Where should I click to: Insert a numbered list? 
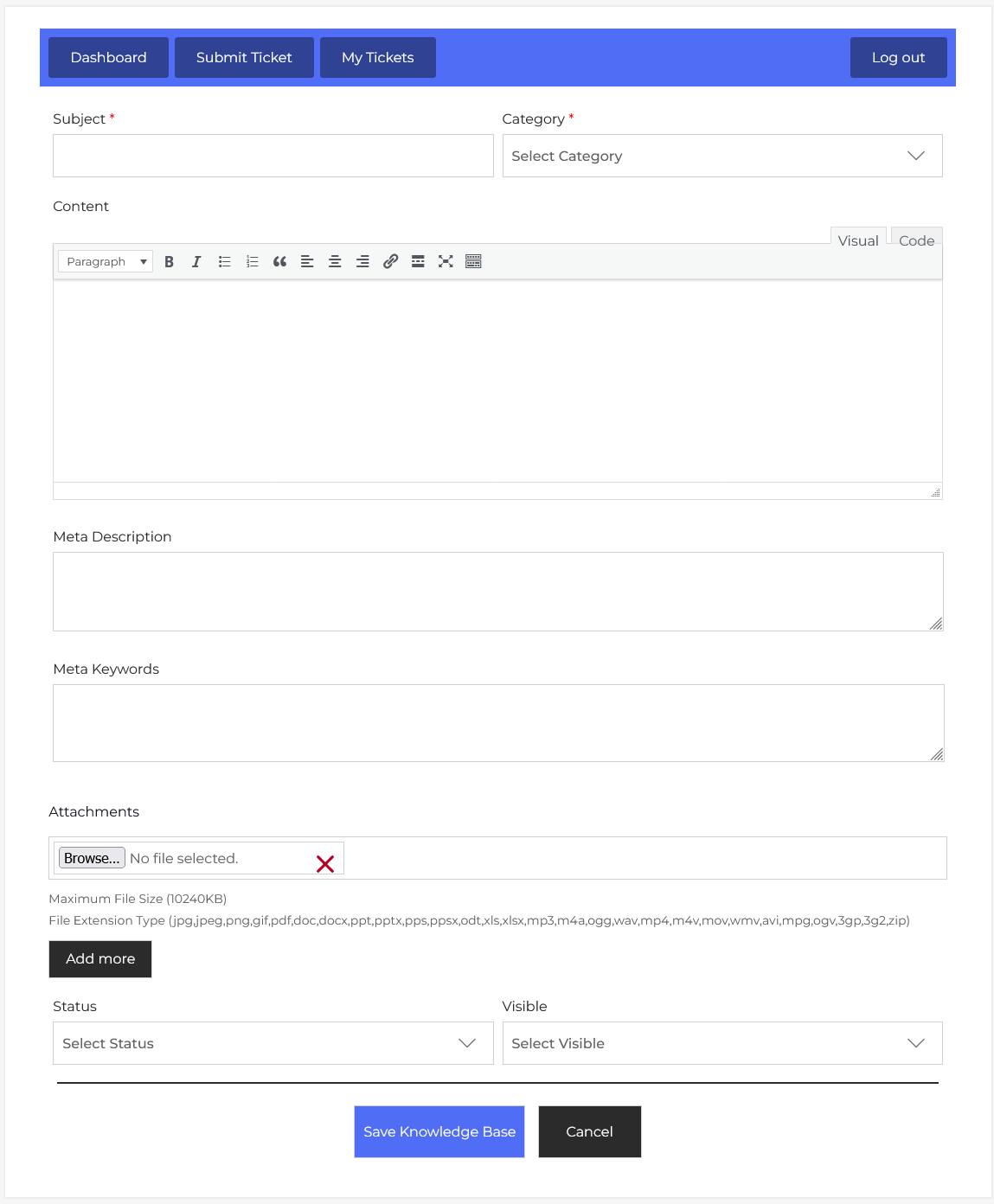tap(252, 262)
